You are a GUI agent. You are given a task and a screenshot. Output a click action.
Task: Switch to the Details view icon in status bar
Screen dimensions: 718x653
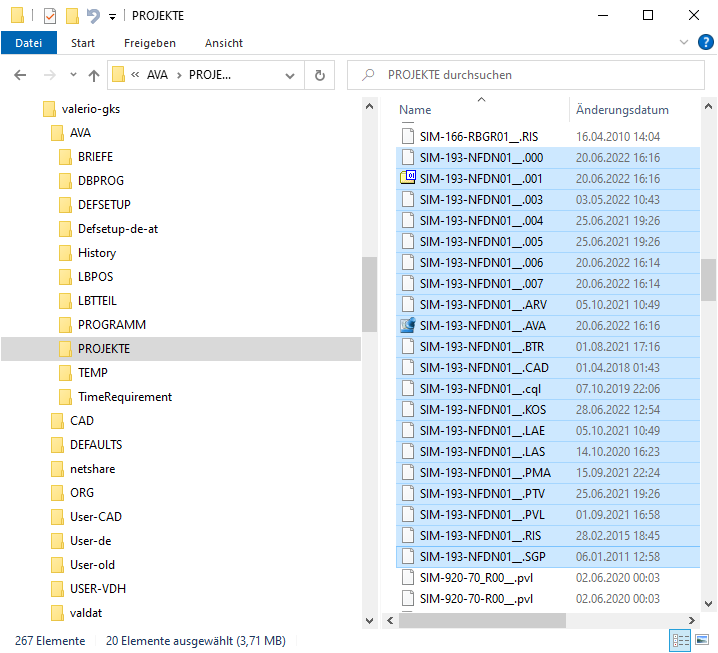pos(679,640)
